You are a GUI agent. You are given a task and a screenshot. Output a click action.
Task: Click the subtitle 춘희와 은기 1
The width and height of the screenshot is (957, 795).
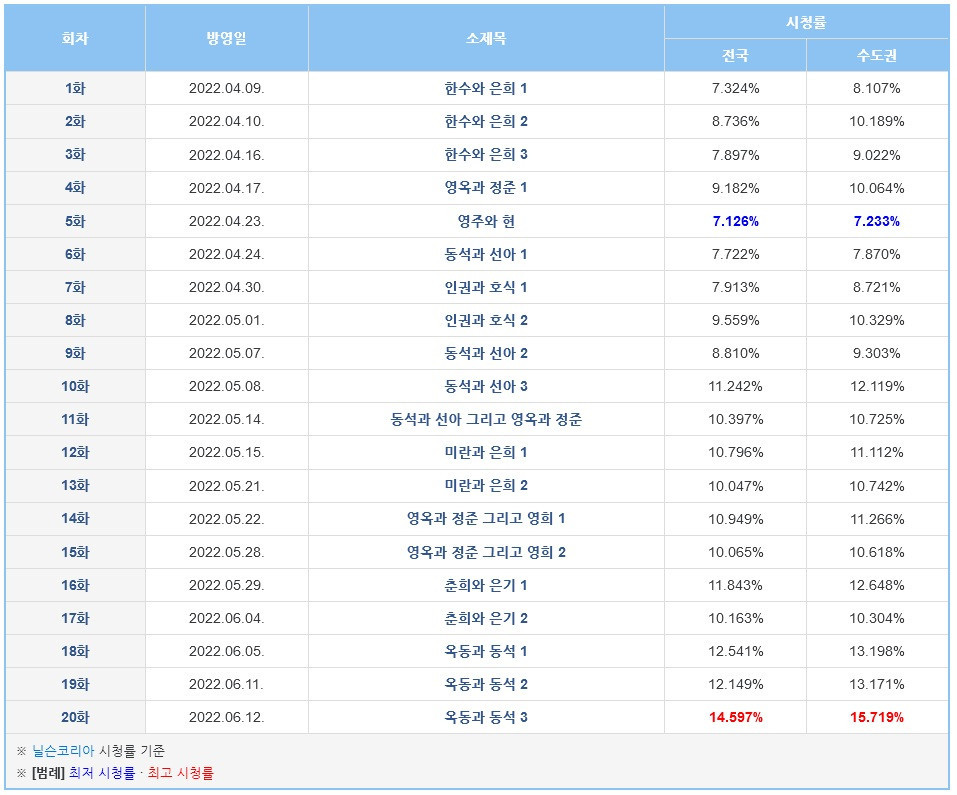[x=486, y=585]
